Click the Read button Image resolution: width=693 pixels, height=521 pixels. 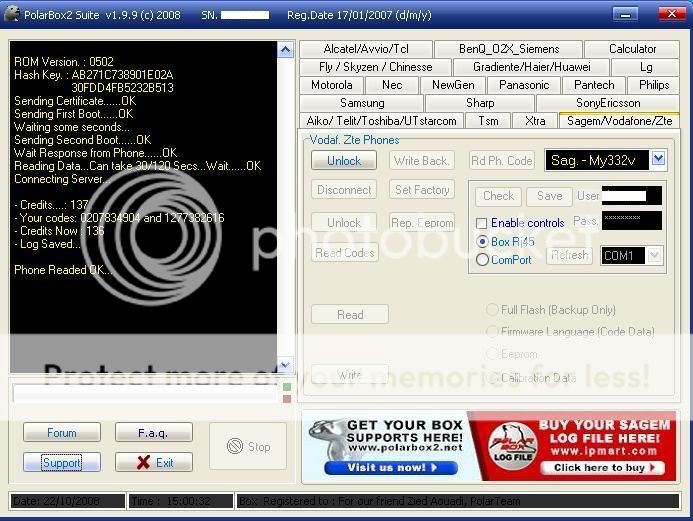350,315
